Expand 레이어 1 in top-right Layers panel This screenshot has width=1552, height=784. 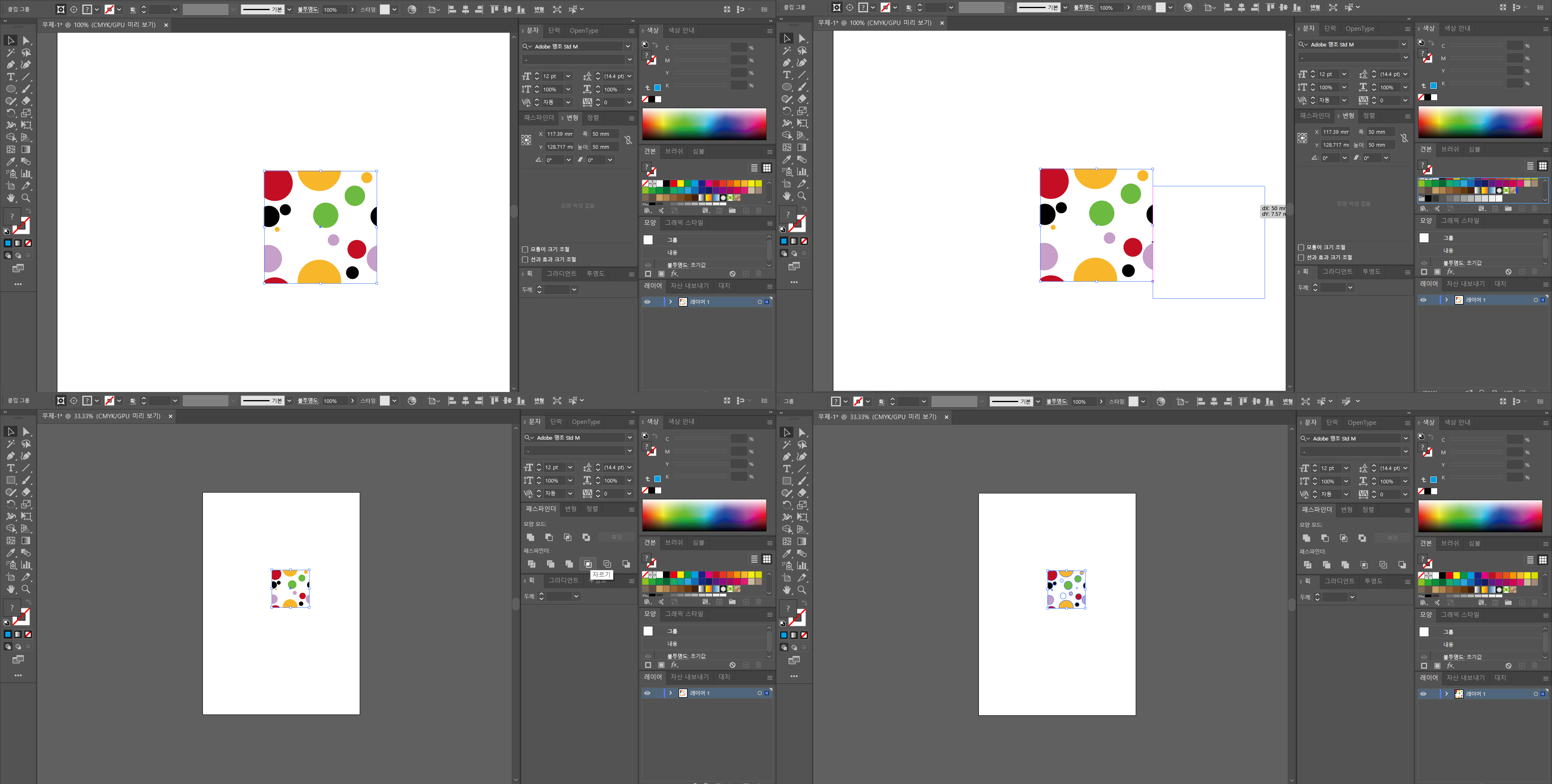click(1446, 299)
